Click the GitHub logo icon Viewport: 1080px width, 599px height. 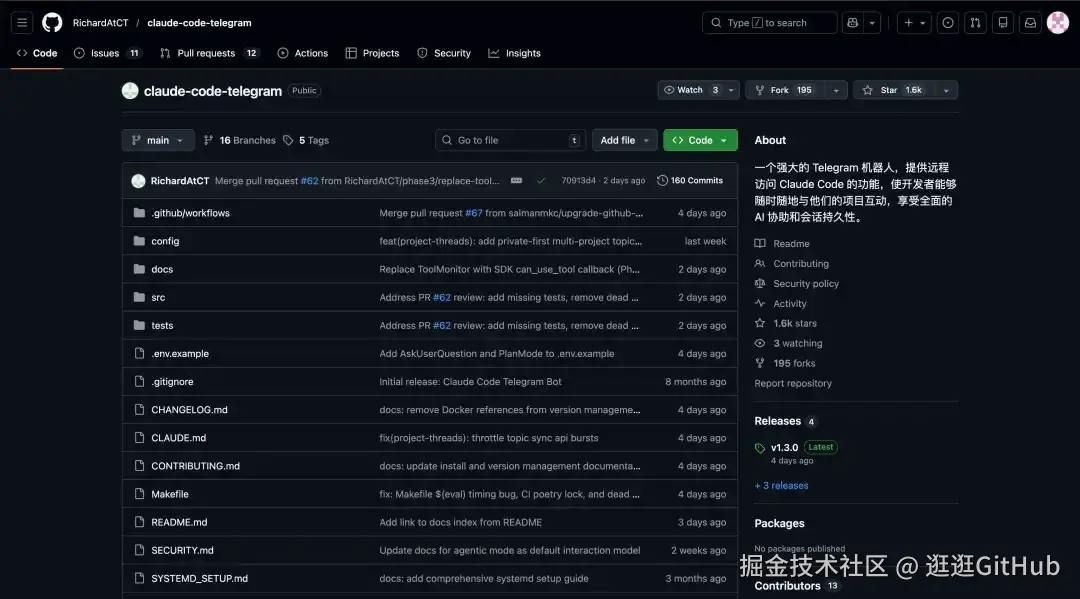point(52,23)
